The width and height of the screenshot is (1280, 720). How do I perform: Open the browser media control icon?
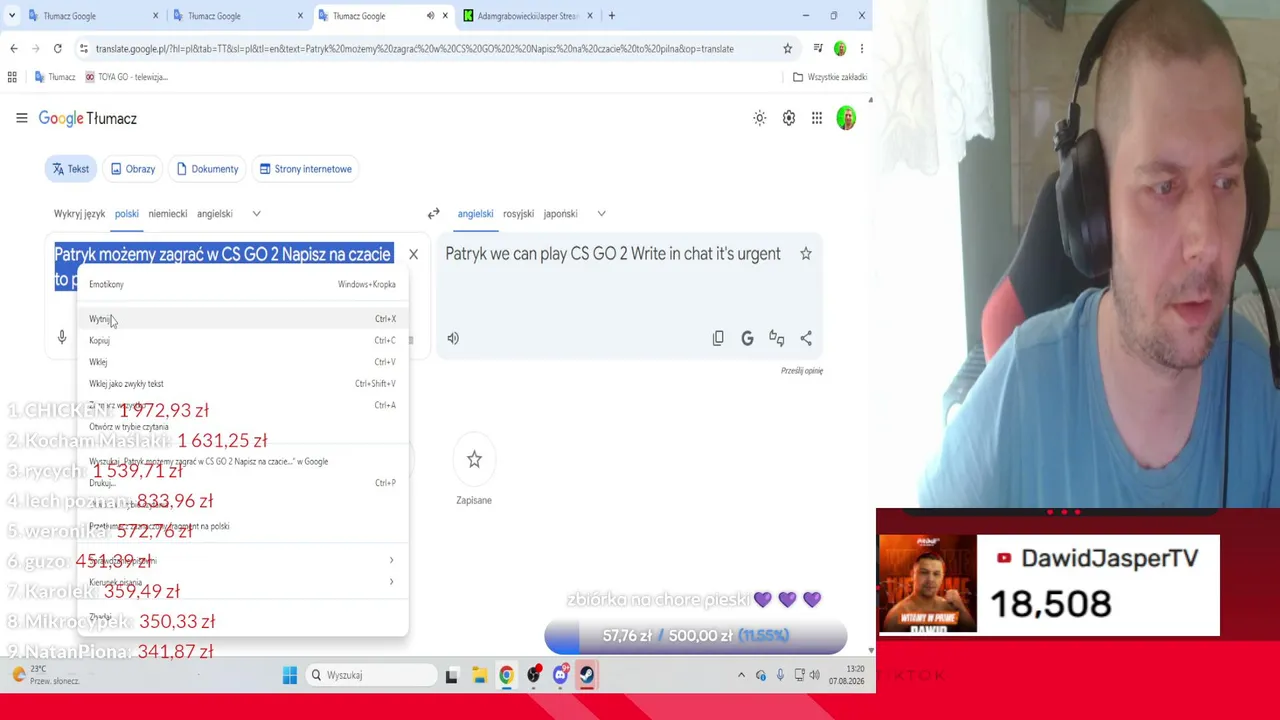click(x=818, y=48)
